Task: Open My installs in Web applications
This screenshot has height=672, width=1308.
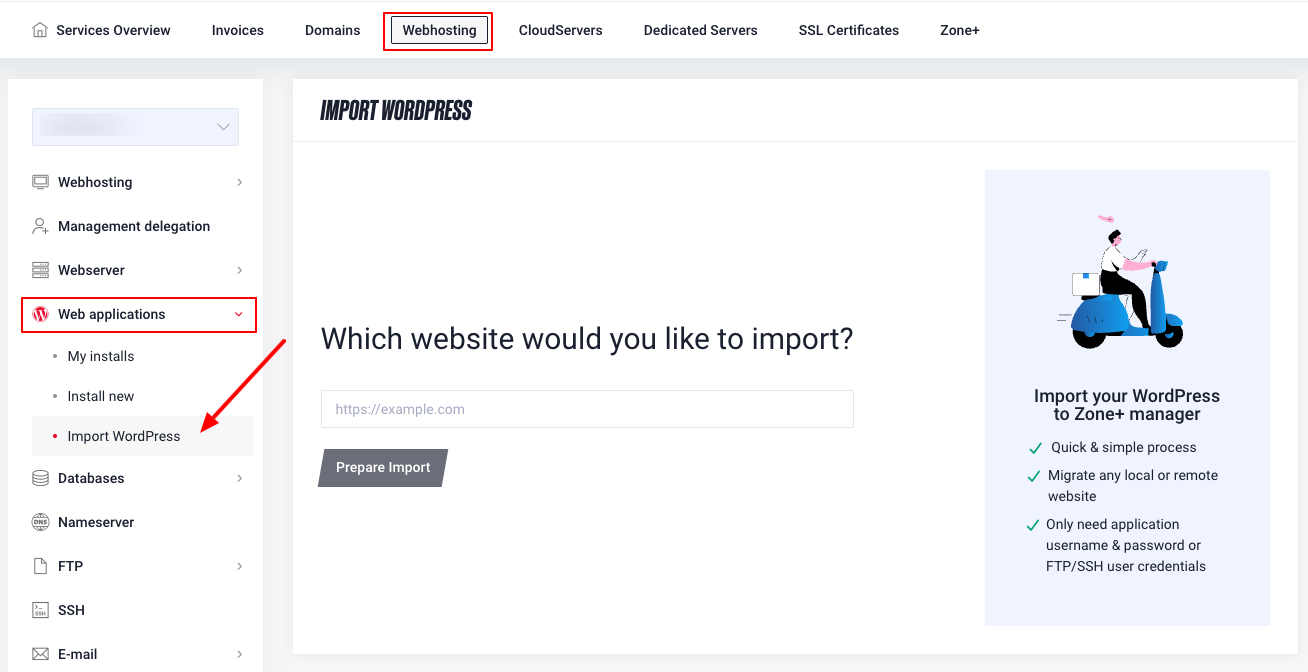Action: click(100, 356)
